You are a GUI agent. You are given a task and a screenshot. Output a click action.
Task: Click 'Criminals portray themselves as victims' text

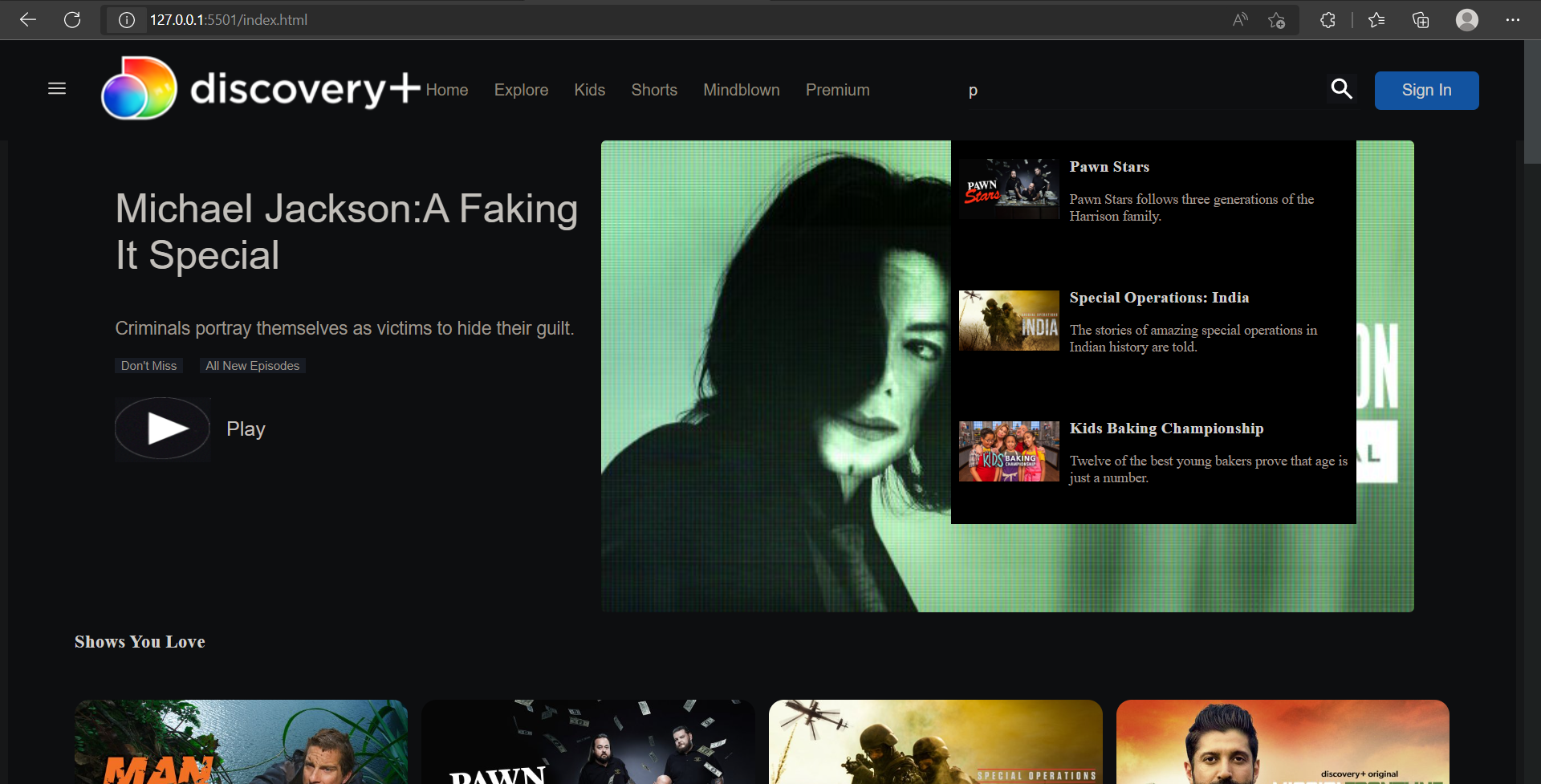pos(344,328)
